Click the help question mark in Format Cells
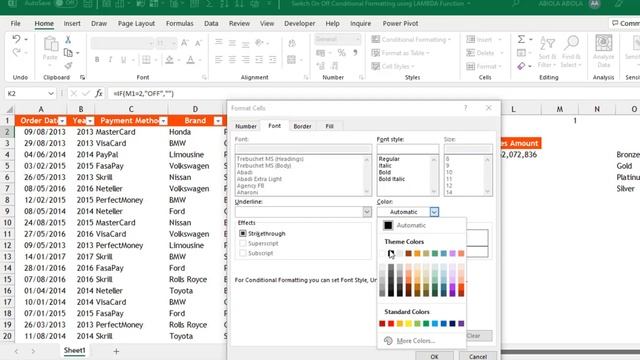This screenshot has height=360, width=640. [x=465, y=108]
